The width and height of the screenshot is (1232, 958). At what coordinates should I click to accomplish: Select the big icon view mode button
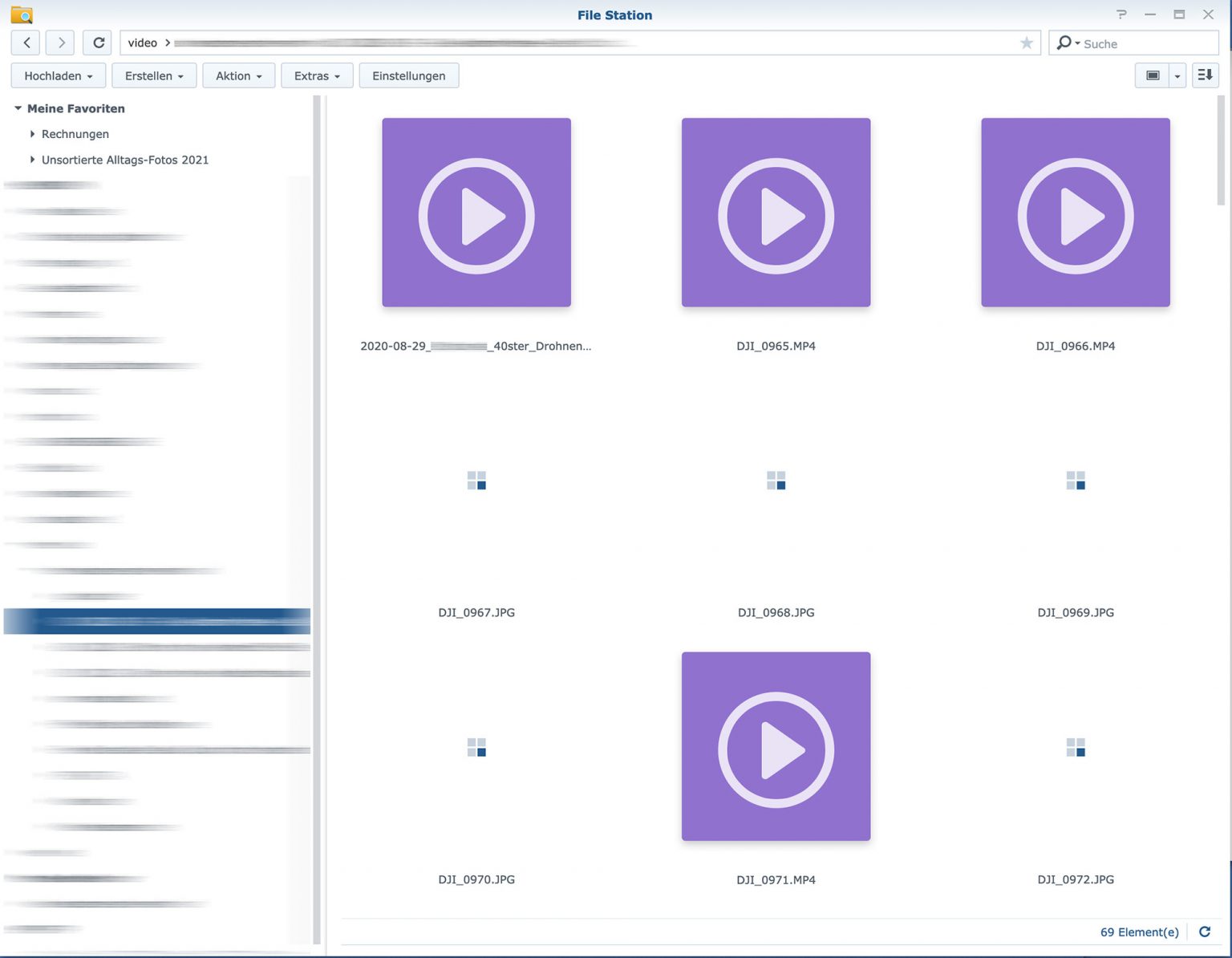coord(1153,75)
